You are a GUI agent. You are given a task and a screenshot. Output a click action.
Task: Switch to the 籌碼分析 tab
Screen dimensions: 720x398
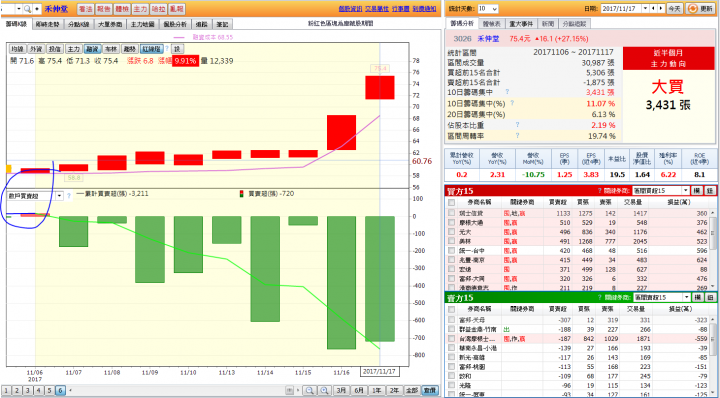coord(461,24)
